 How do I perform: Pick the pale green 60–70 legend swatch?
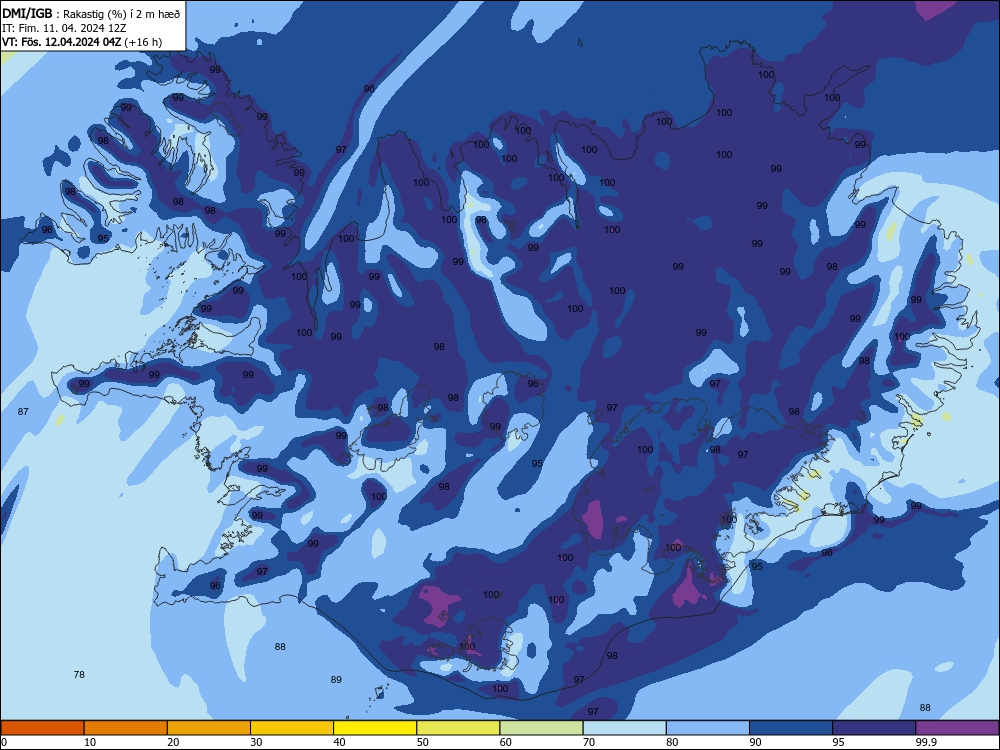[541, 728]
